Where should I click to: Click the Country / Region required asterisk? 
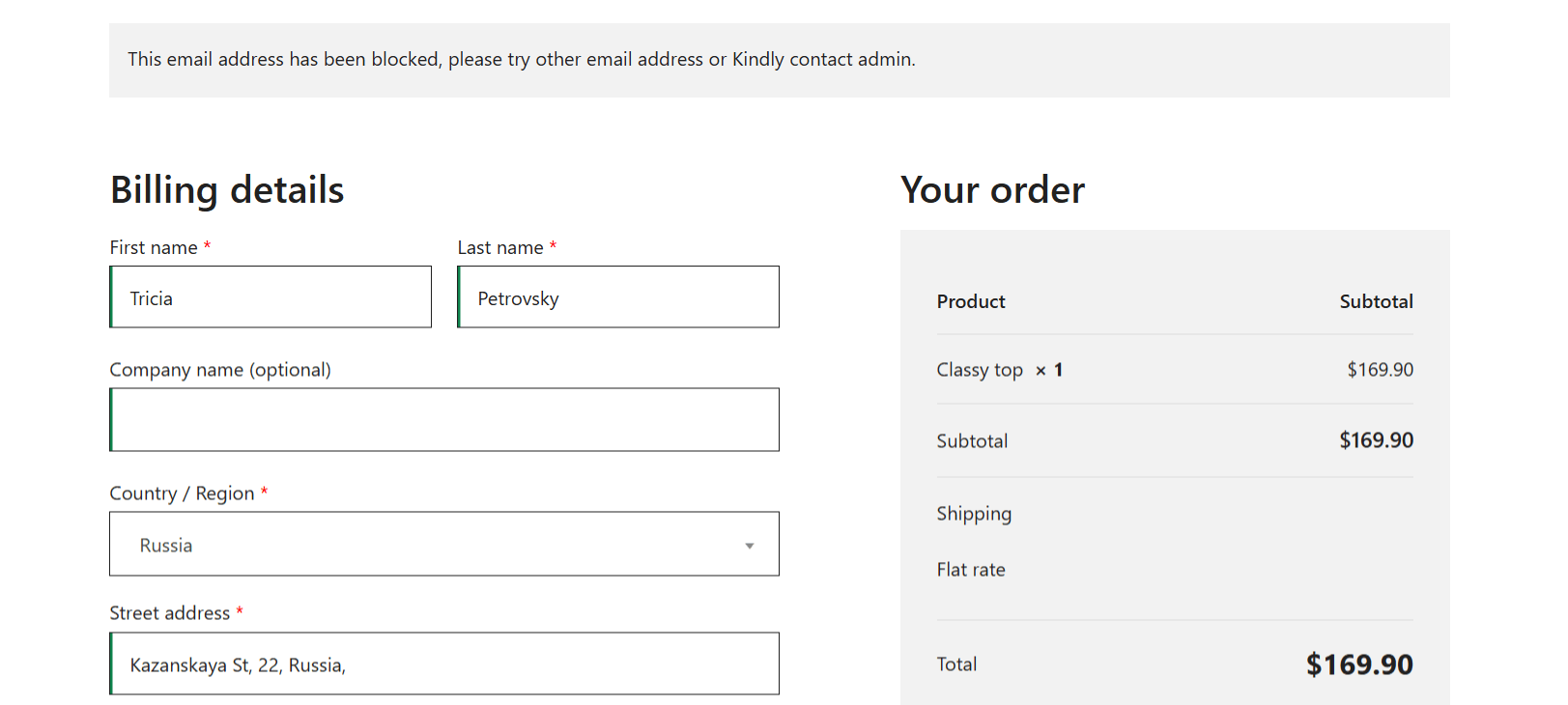(263, 493)
